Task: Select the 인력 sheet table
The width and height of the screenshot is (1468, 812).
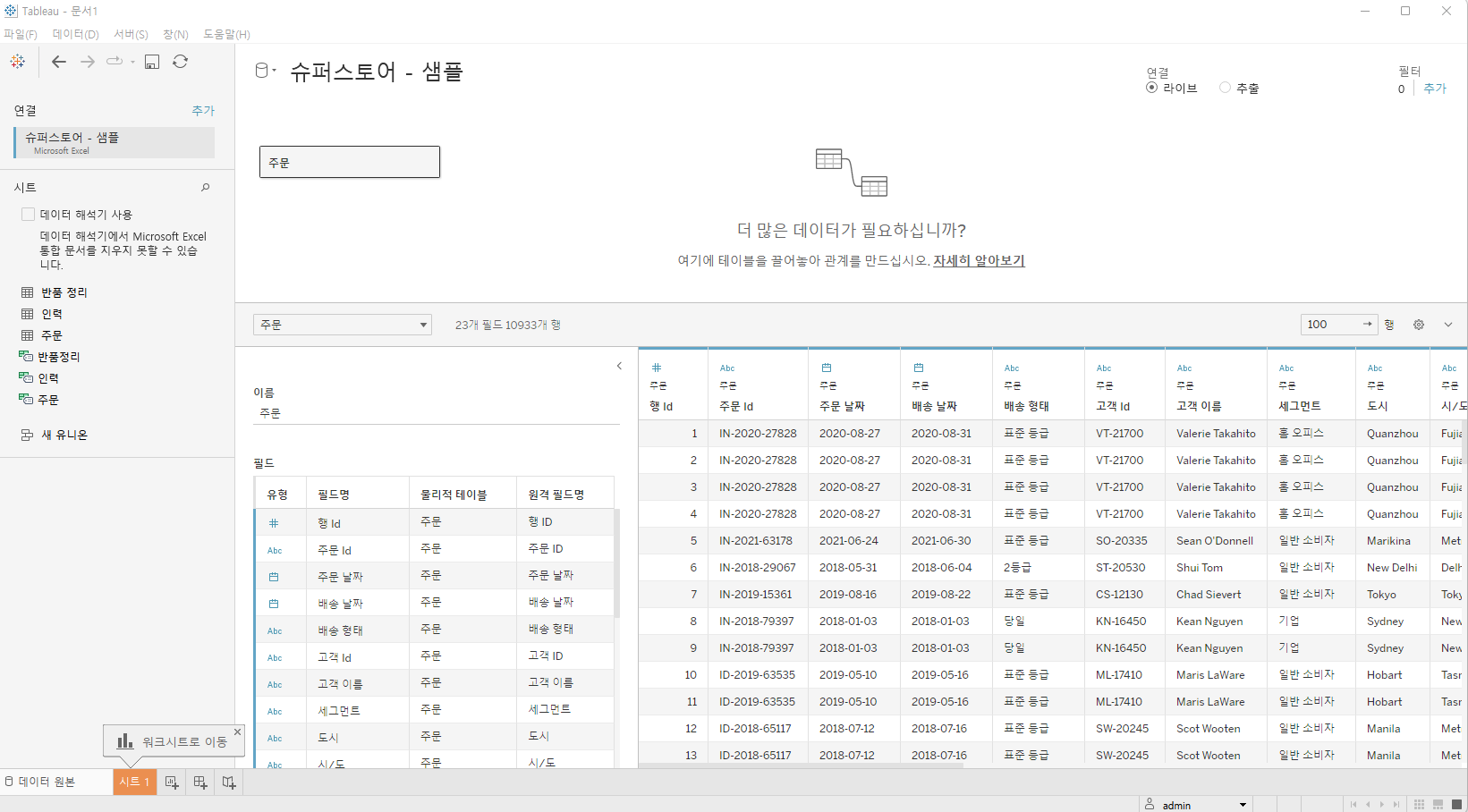Action: tap(41, 314)
